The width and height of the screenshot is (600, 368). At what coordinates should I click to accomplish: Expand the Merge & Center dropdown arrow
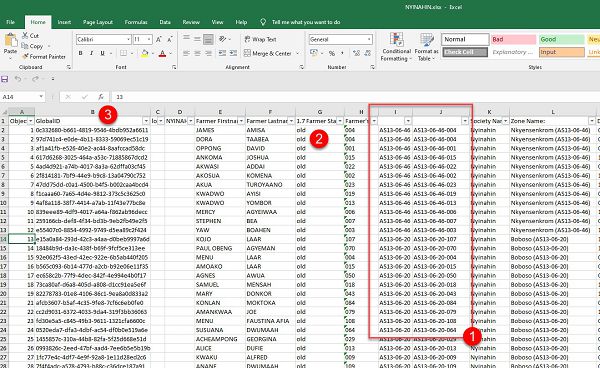[298, 54]
